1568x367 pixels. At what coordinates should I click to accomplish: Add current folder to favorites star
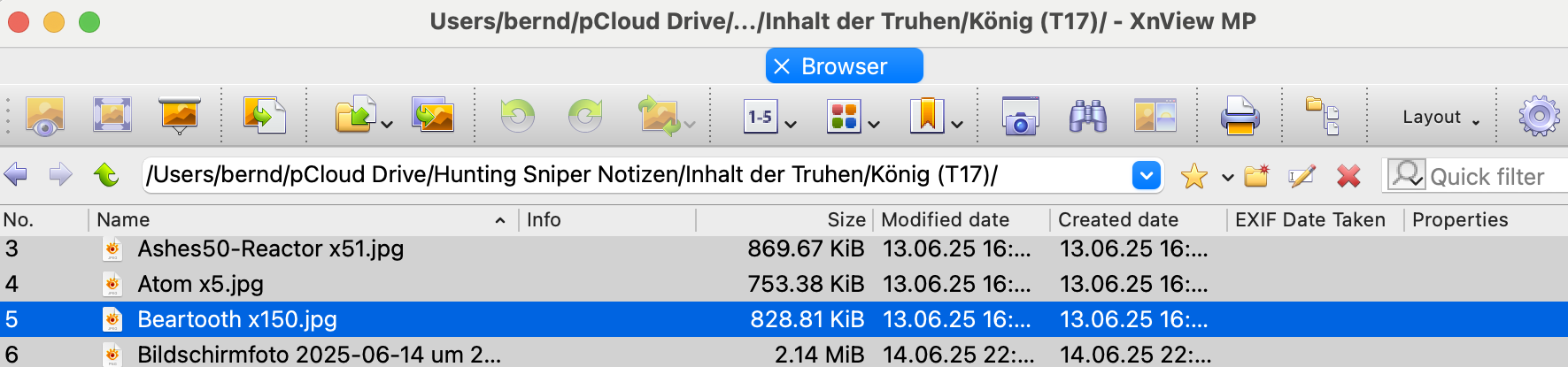pos(1193,176)
